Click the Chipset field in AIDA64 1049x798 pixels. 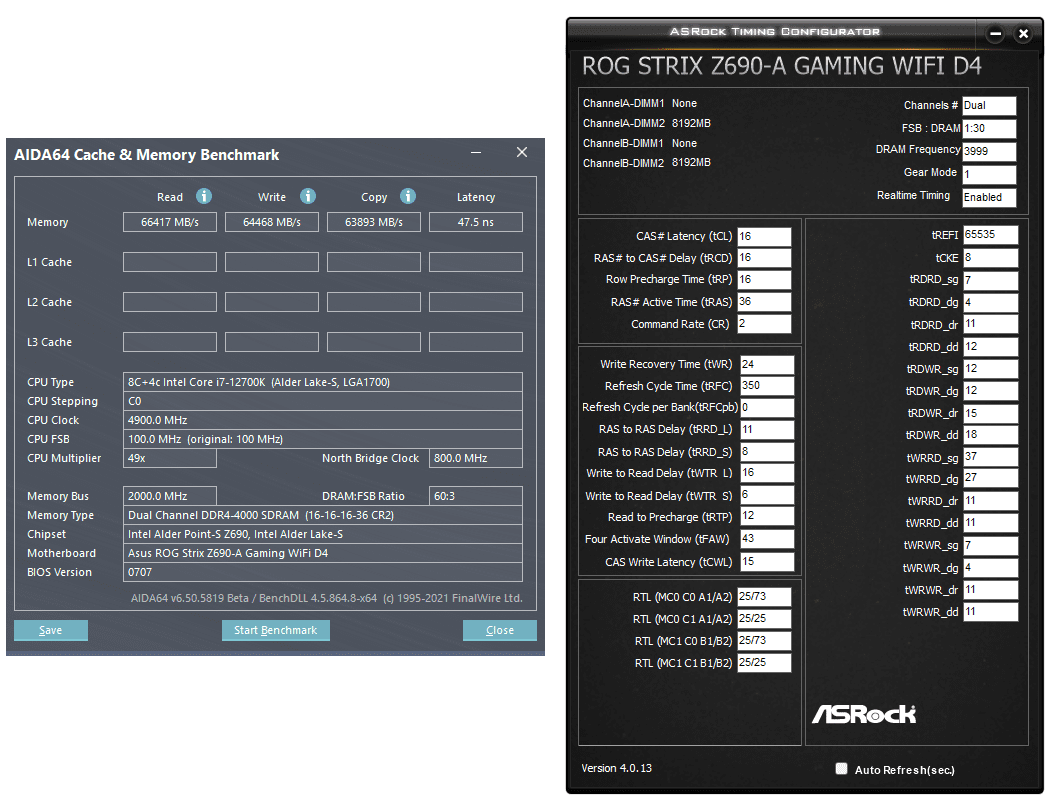[322, 534]
